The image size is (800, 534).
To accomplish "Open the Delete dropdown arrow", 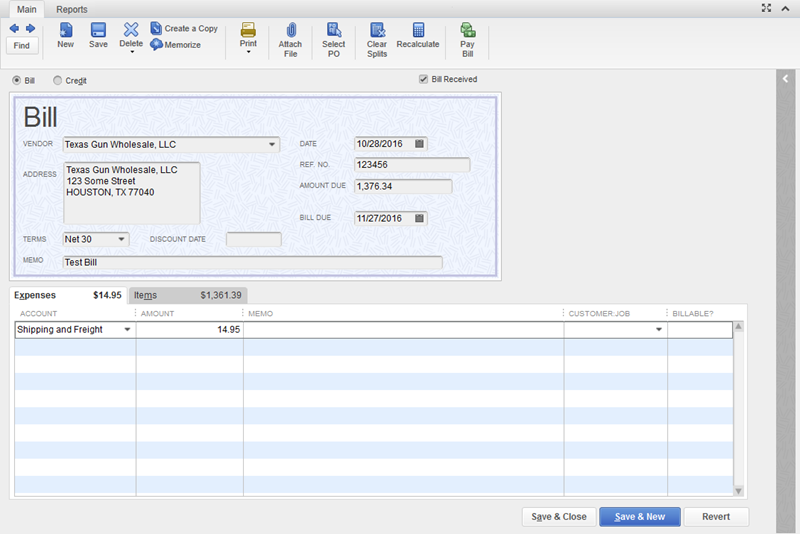I will [132, 52].
